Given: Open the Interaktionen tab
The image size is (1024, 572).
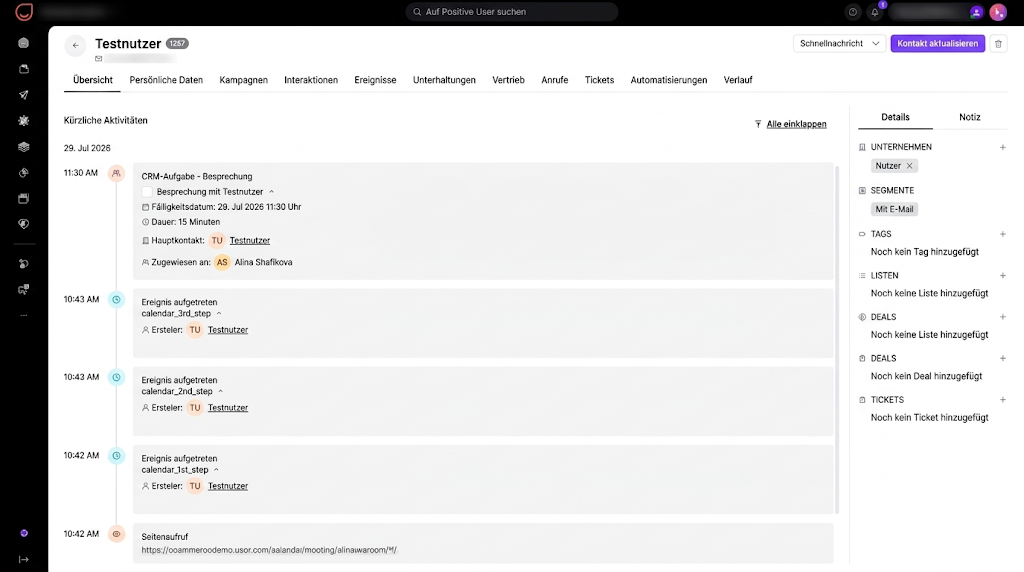Looking at the screenshot, I should point(311,80).
